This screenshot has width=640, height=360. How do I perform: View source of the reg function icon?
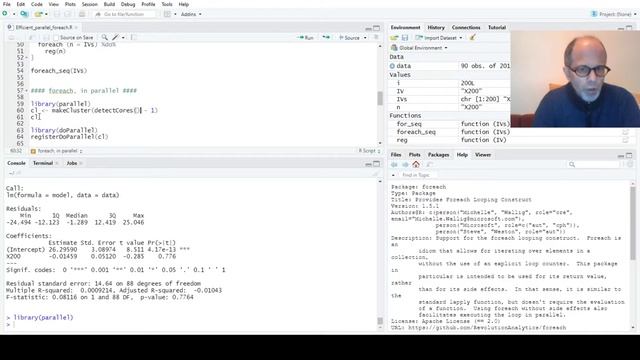[626, 140]
